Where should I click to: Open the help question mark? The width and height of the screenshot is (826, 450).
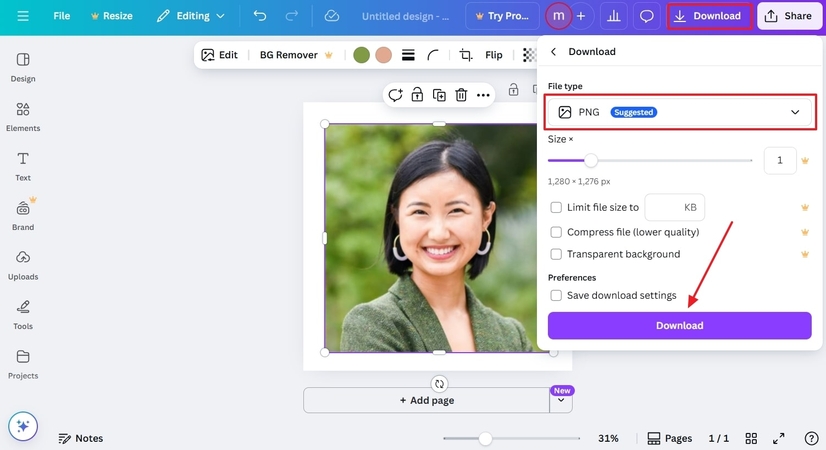pyautogui.click(x=811, y=438)
